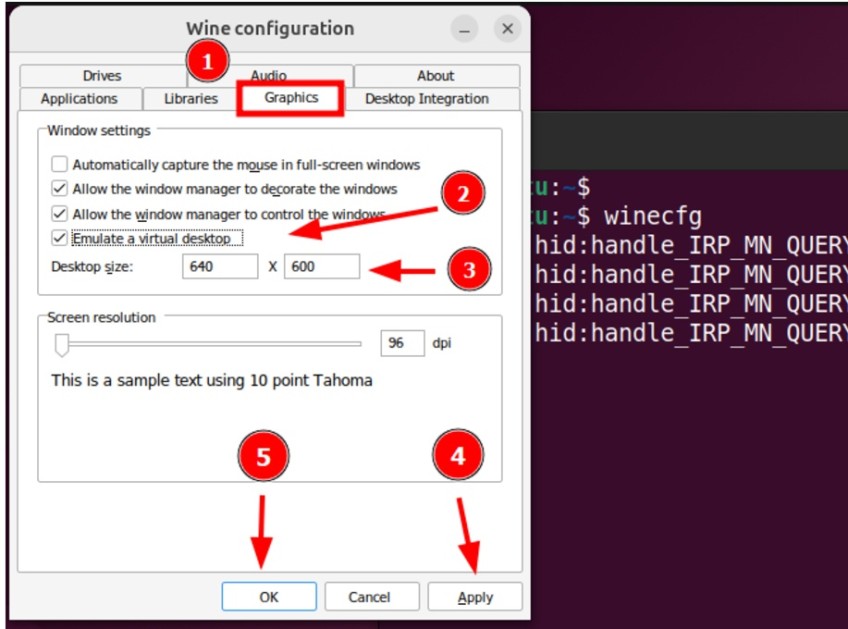This screenshot has width=848, height=629.
Task: Apply the Wine configuration changes
Action: (x=475, y=597)
